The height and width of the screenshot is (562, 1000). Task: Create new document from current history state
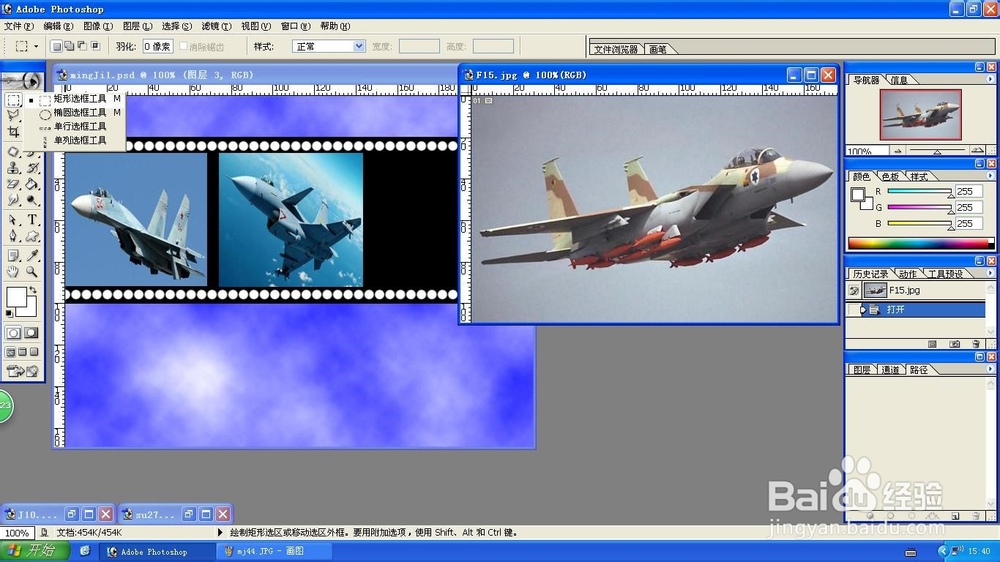[x=932, y=344]
